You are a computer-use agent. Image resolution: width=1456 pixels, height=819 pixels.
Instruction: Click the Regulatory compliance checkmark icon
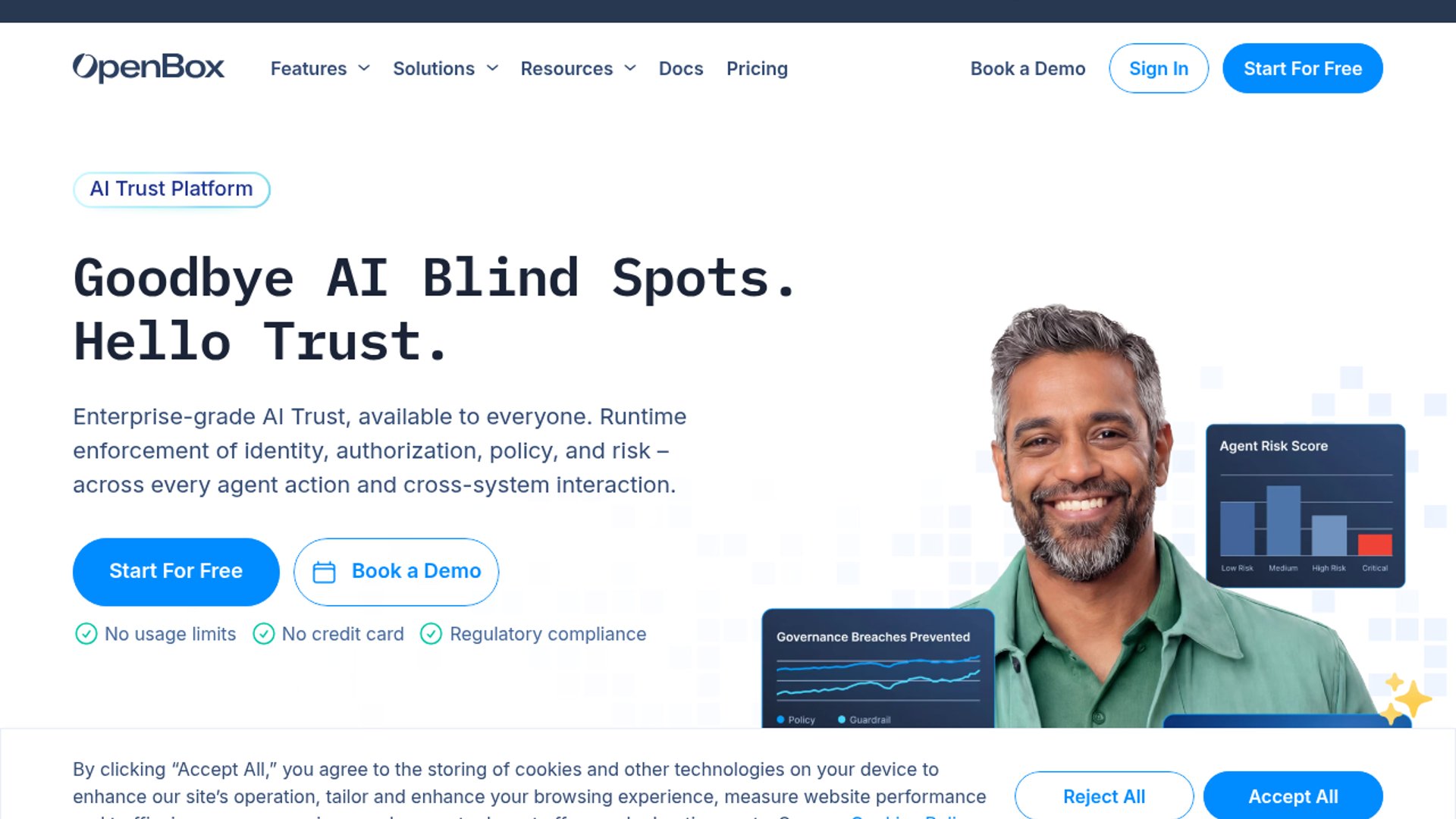coord(431,634)
